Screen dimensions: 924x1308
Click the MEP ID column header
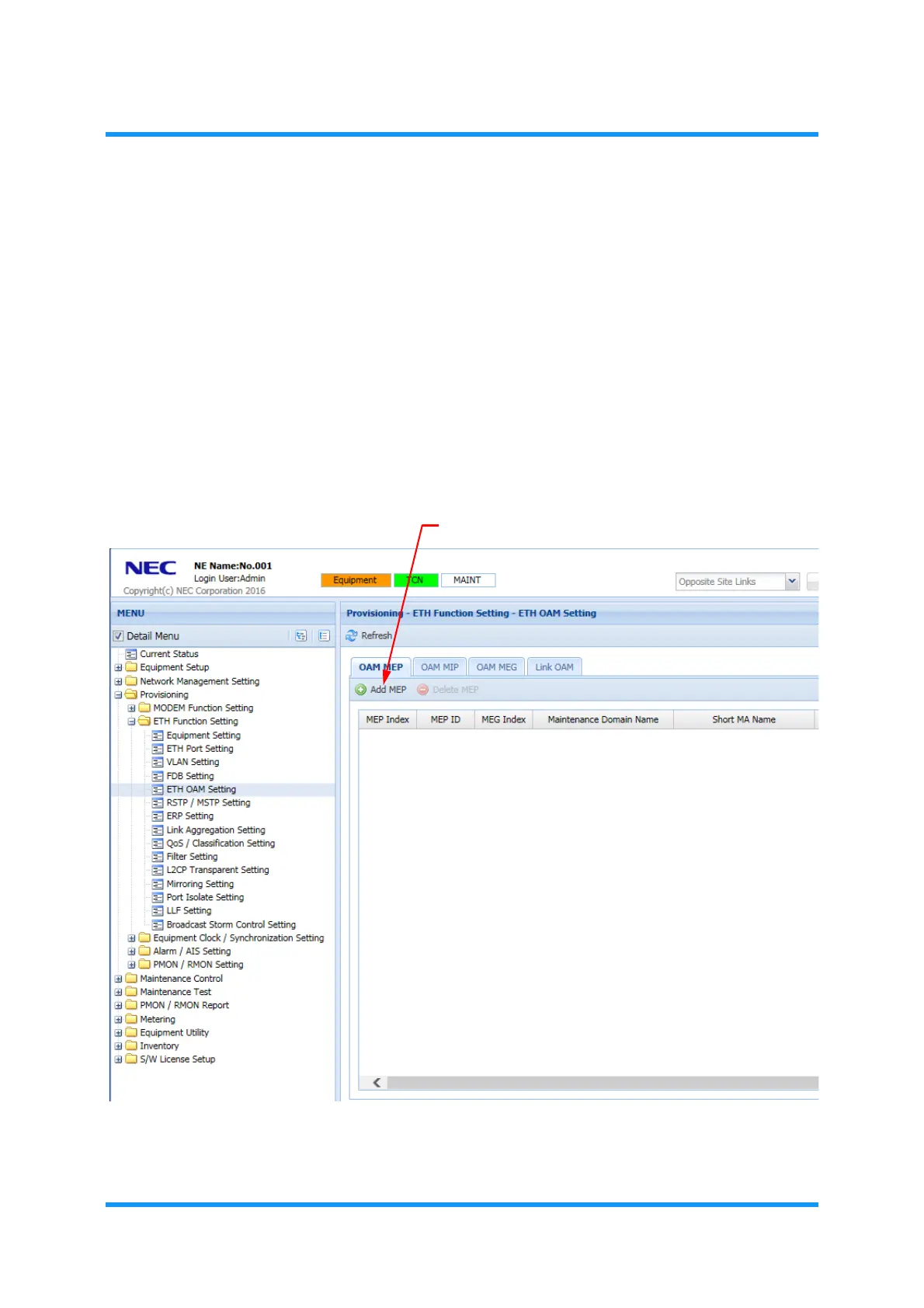(446, 720)
